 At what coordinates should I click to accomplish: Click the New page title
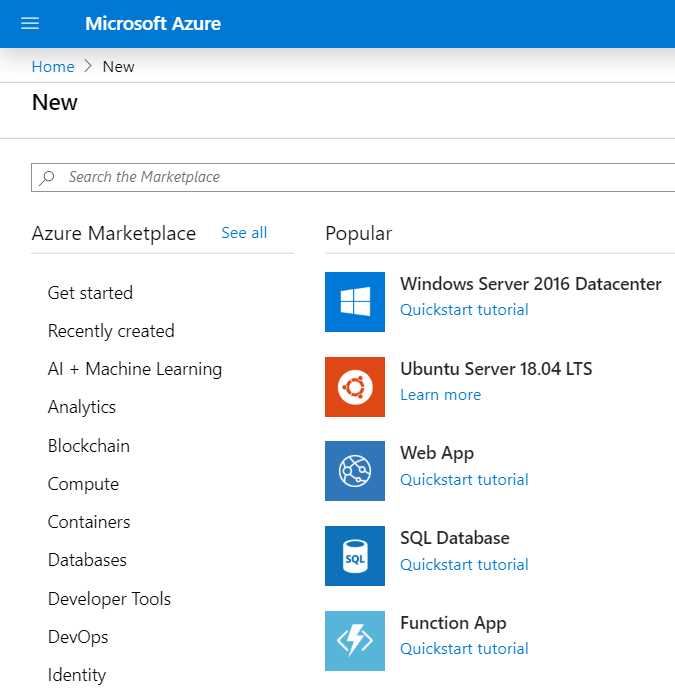[x=55, y=102]
